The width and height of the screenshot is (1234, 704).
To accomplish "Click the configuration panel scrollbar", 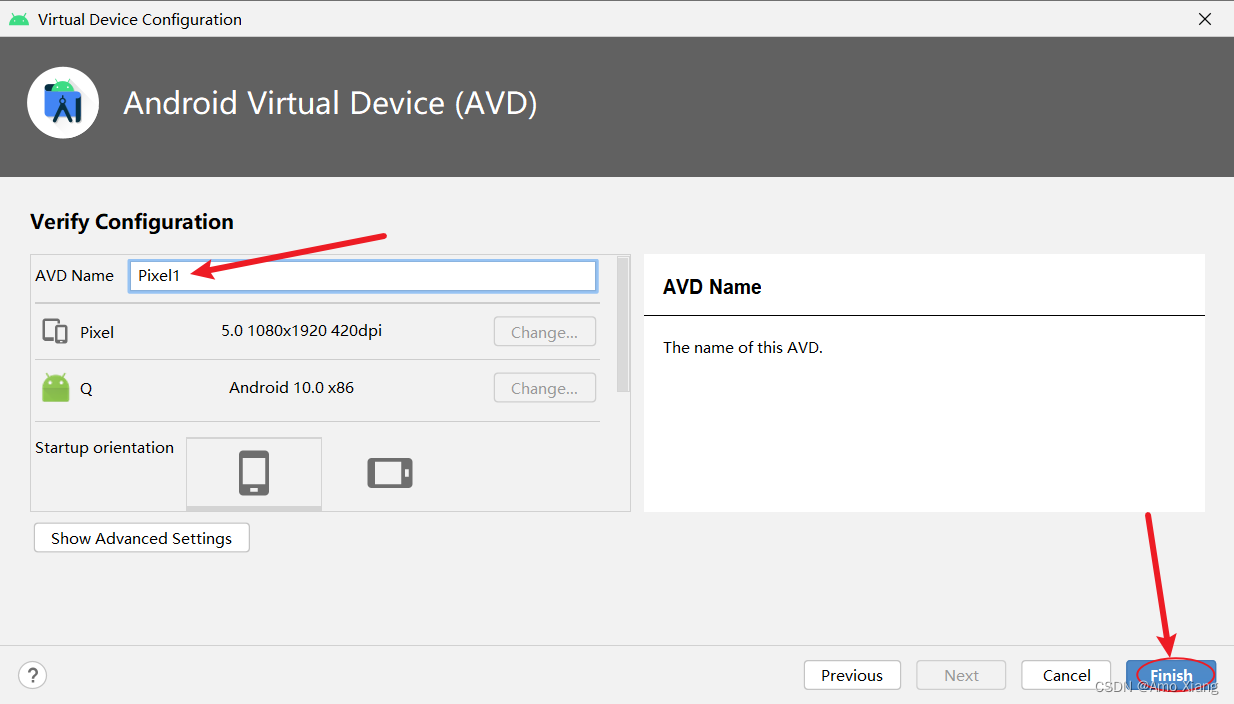I will (x=623, y=324).
